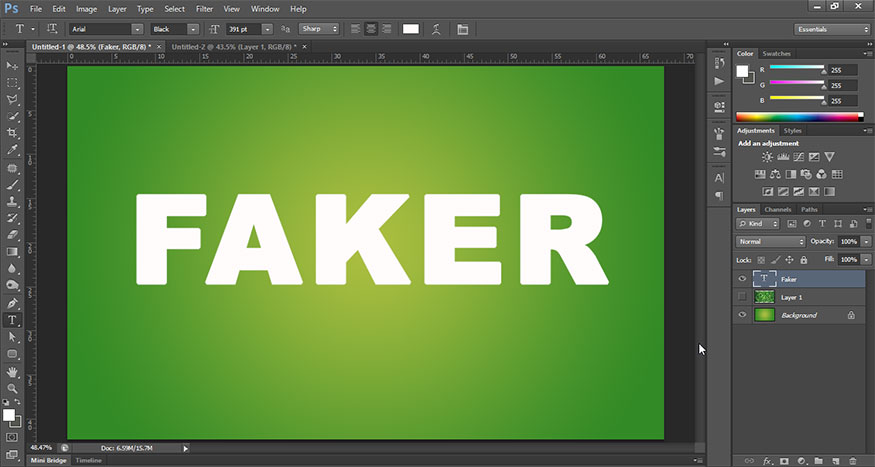Show the Layer 1 layer

click(x=742, y=296)
